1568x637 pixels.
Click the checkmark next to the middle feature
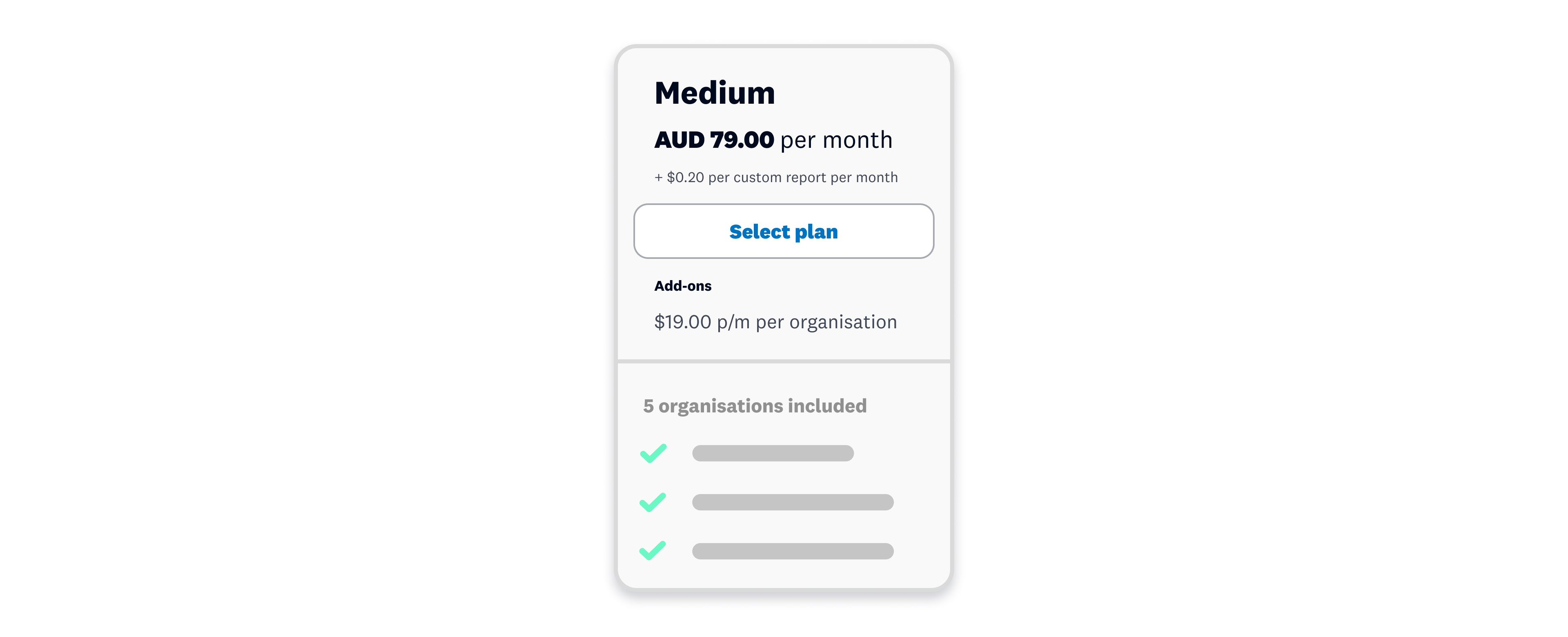click(x=653, y=502)
